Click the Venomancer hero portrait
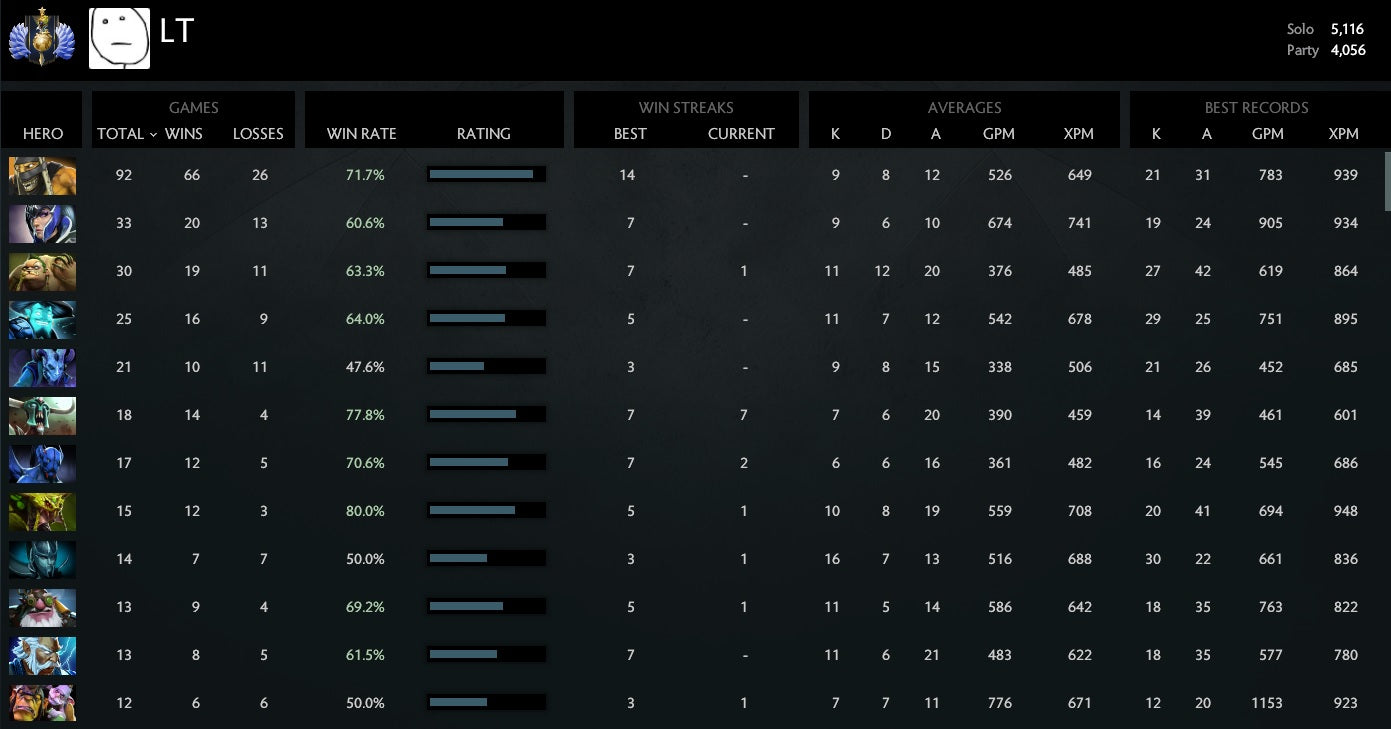This screenshot has width=1391, height=729. [42, 512]
